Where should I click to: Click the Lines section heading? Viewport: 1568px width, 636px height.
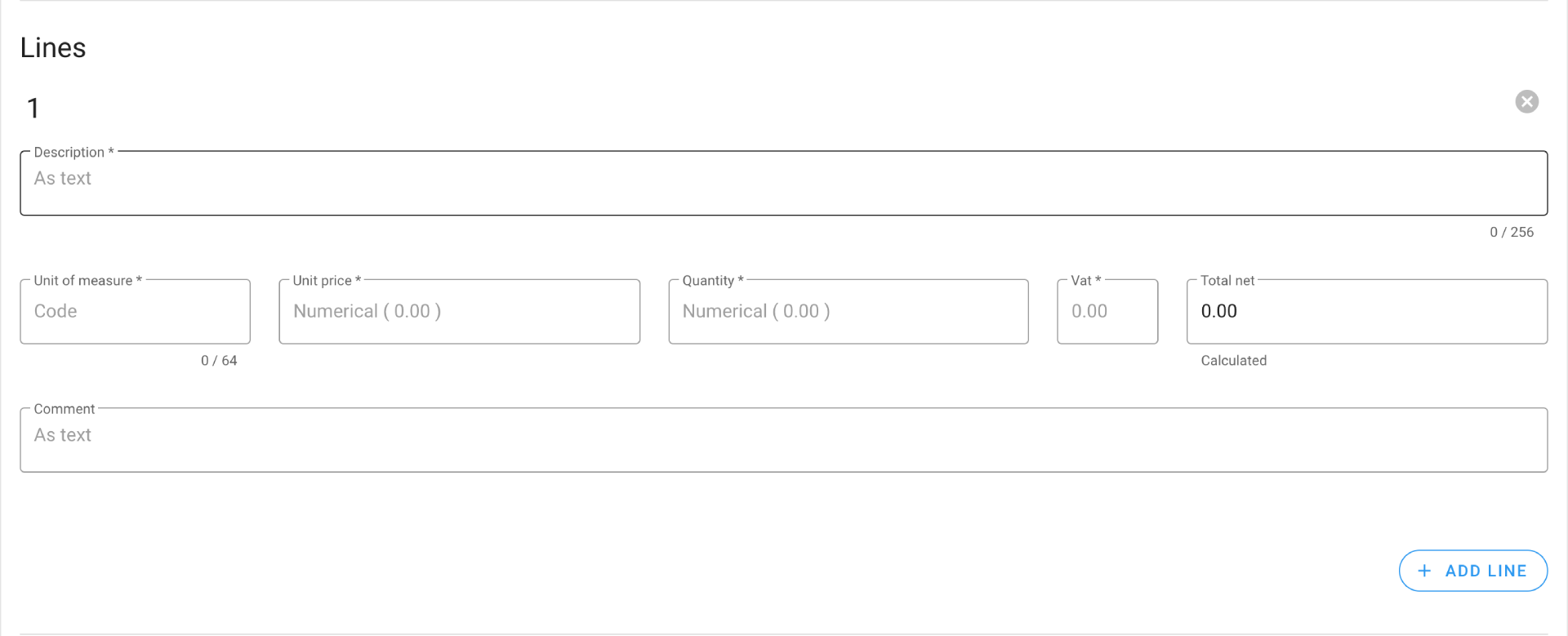pyautogui.click(x=53, y=48)
